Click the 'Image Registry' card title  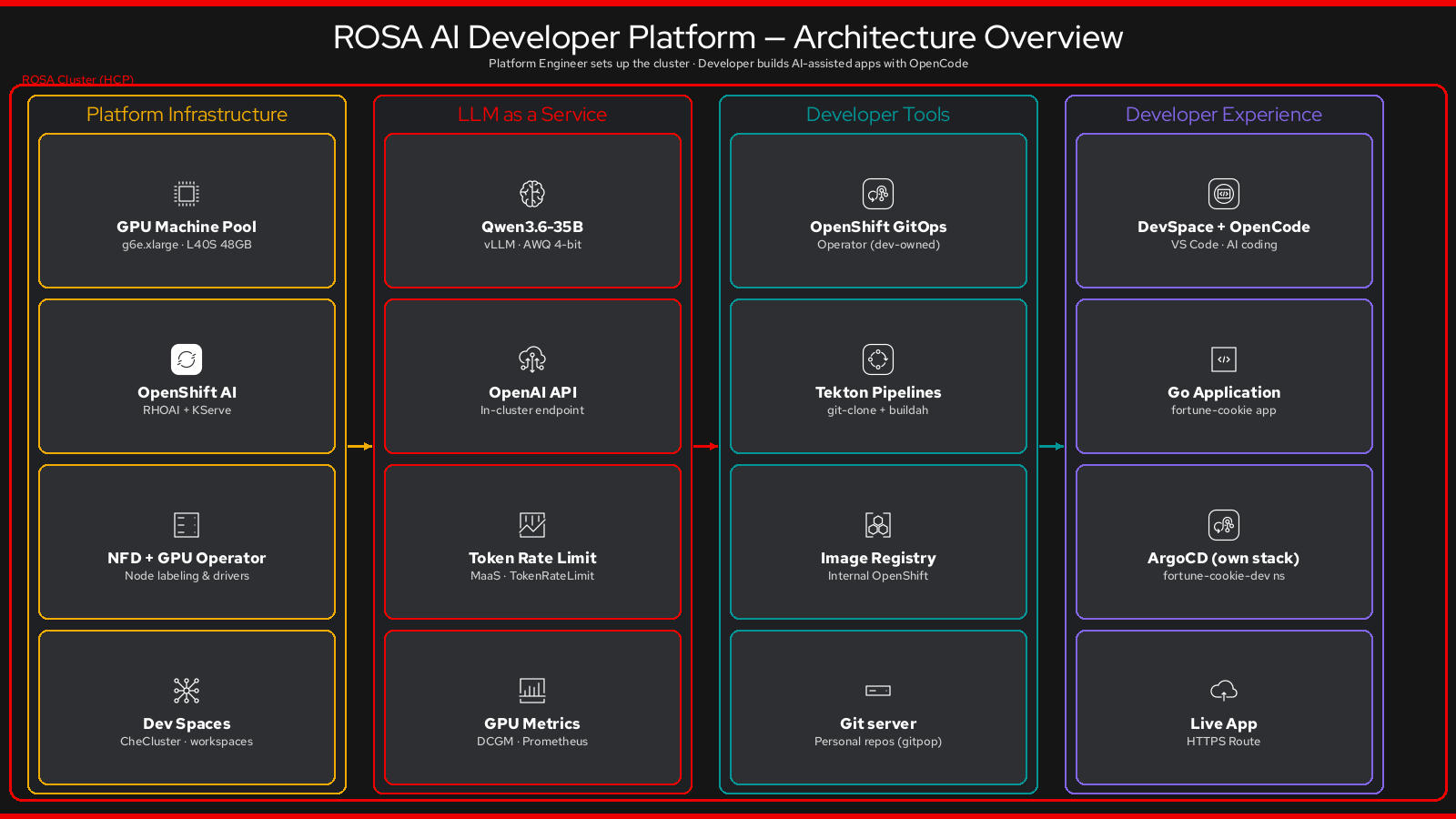[878, 558]
